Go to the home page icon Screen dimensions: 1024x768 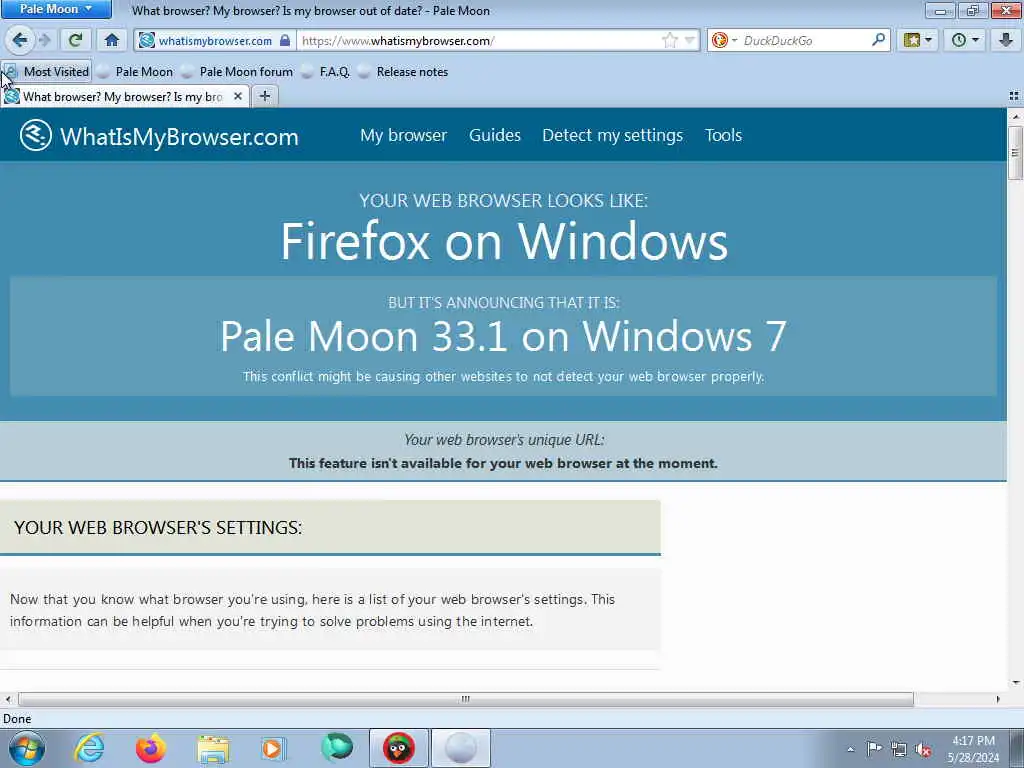click(112, 40)
